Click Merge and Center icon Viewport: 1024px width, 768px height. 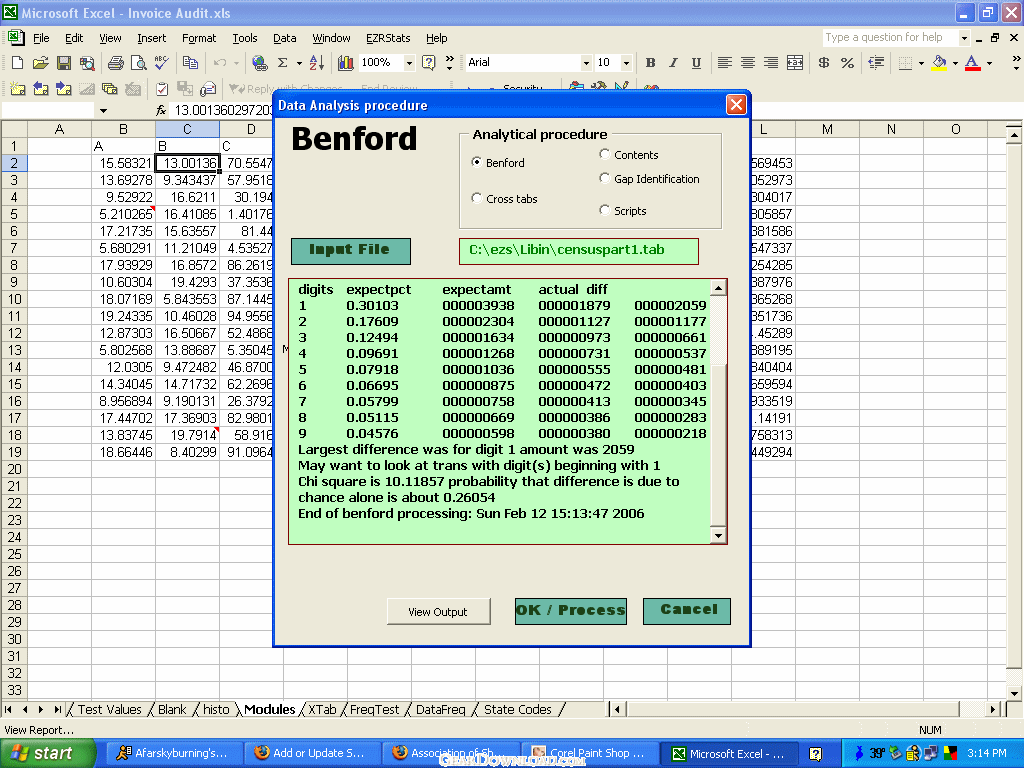(795, 63)
